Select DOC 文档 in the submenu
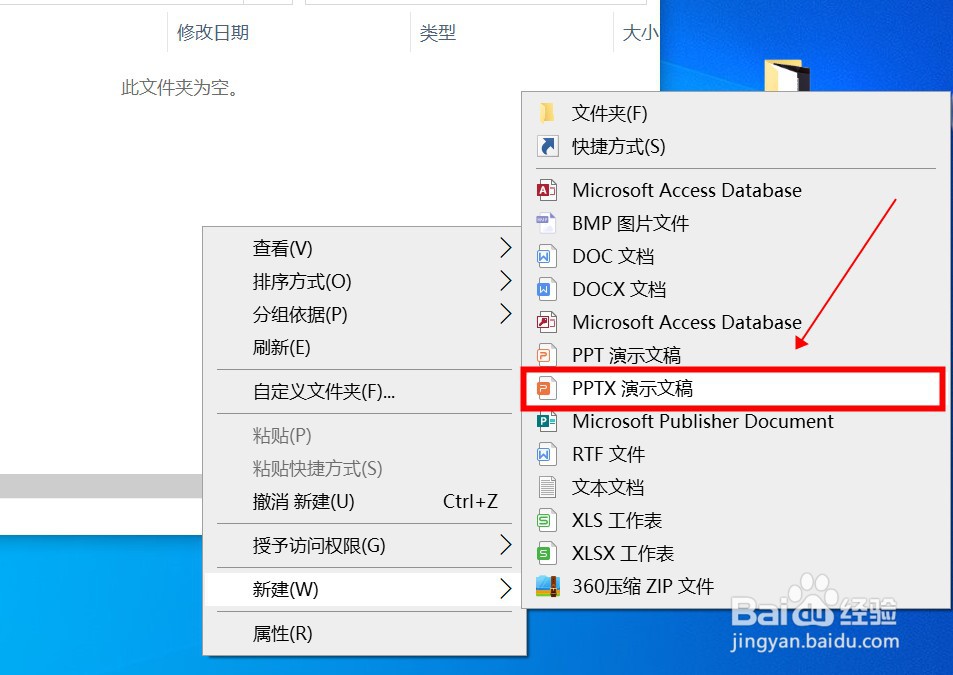Image resolution: width=953 pixels, height=675 pixels. [736, 256]
